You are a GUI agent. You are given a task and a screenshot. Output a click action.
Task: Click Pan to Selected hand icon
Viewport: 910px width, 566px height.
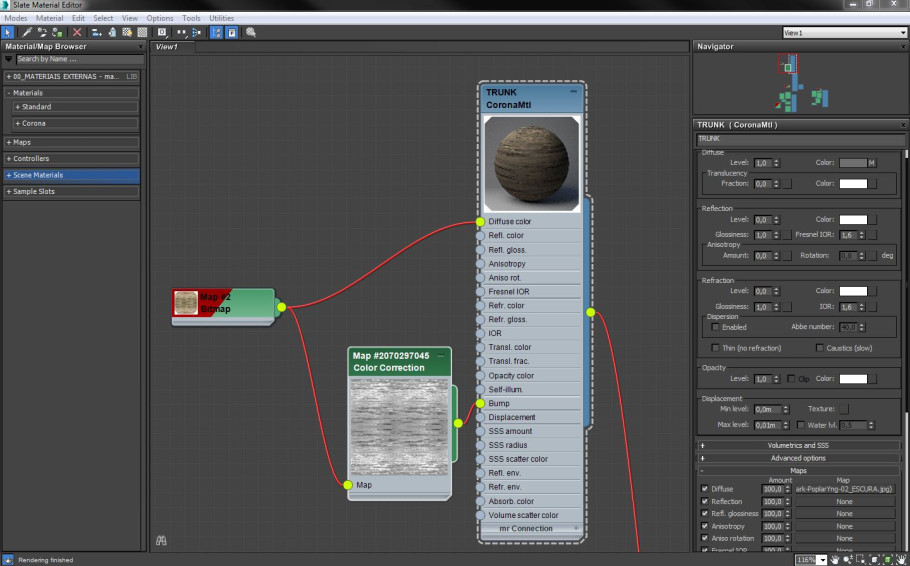click(x=901, y=560)
